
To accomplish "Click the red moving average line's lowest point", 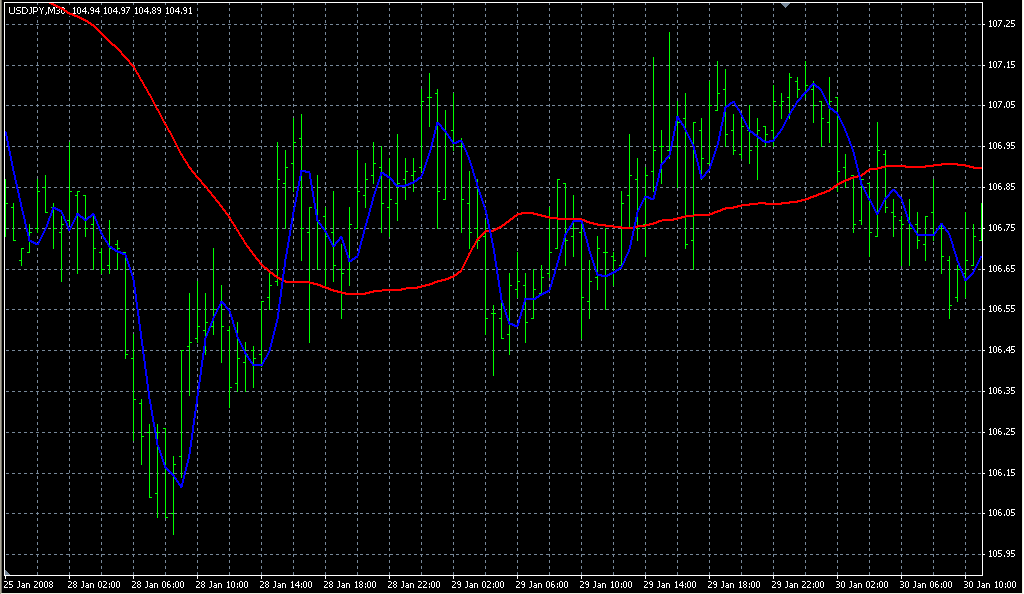I will click(x=357, y=294).
